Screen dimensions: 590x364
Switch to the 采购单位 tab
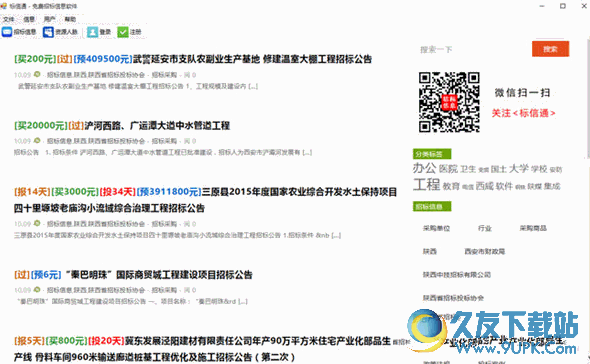[436, 228]
